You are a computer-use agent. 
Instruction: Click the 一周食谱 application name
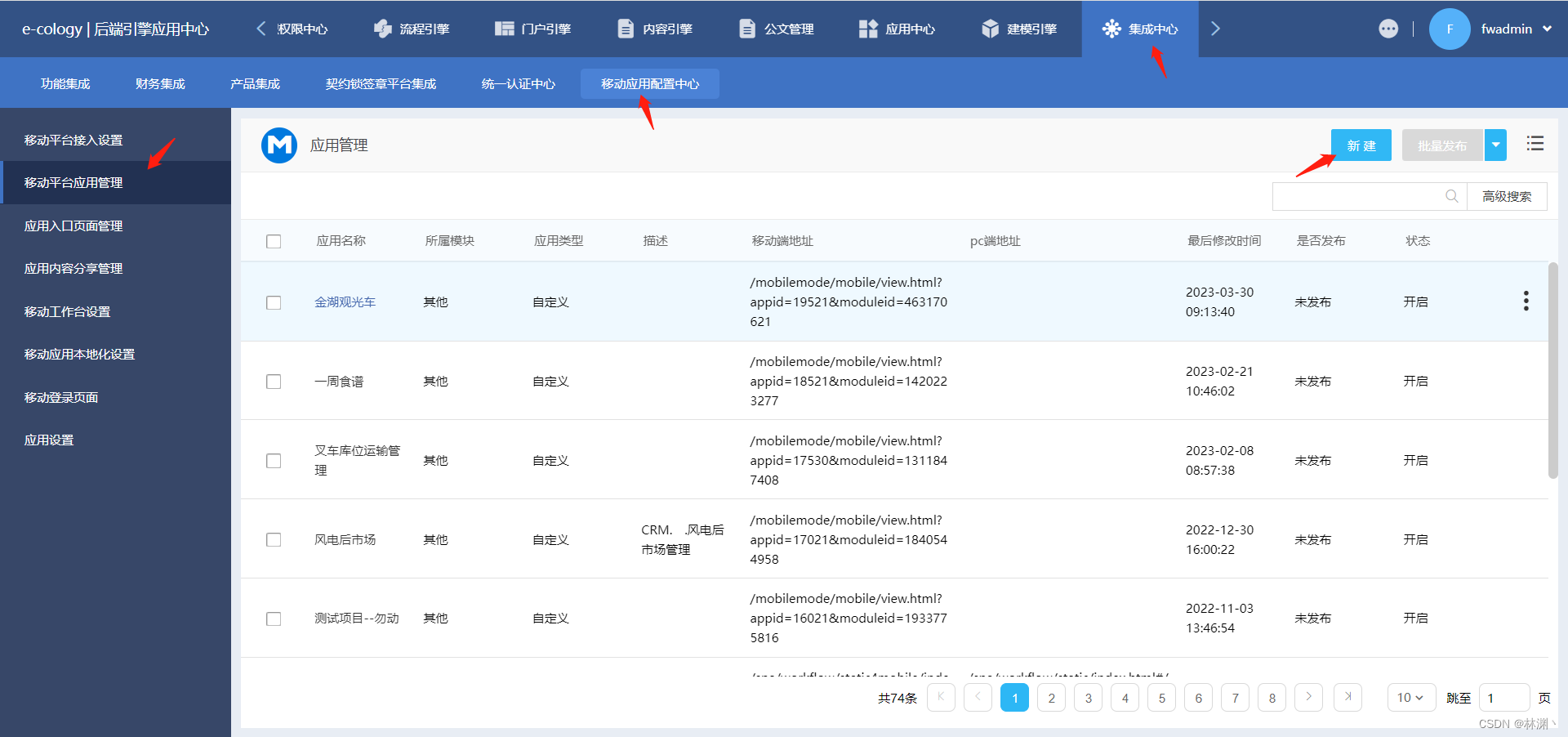[x=339, y=381]
